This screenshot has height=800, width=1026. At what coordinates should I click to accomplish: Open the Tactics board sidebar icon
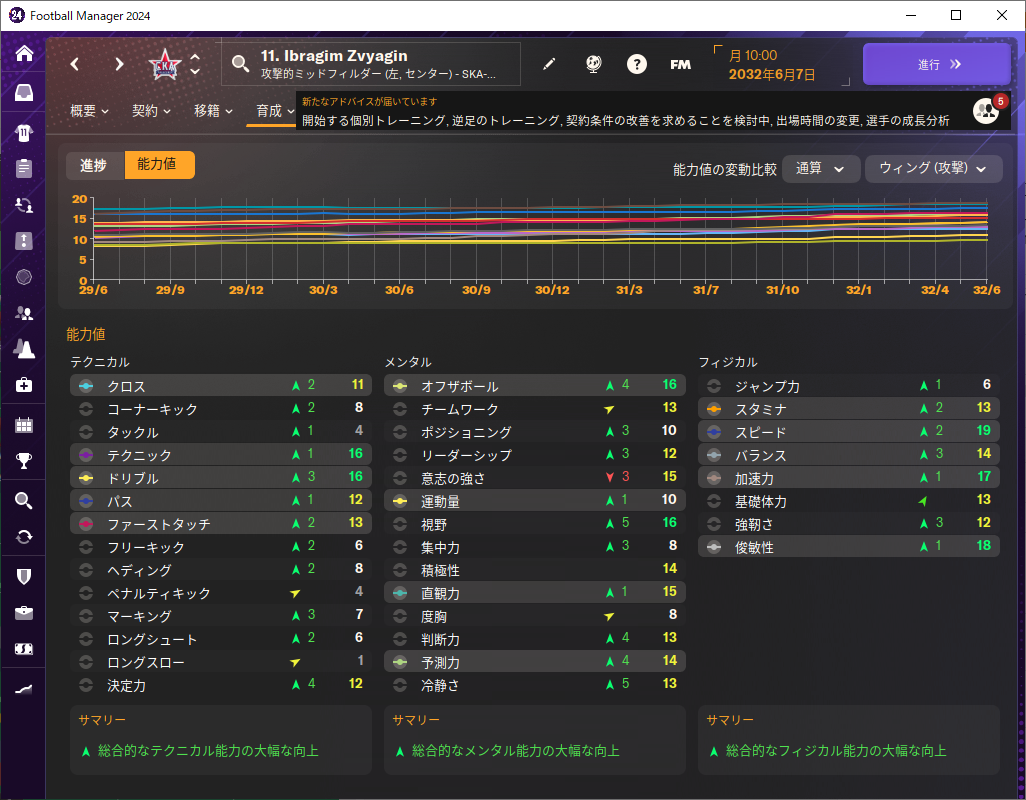tap(24, 241)
